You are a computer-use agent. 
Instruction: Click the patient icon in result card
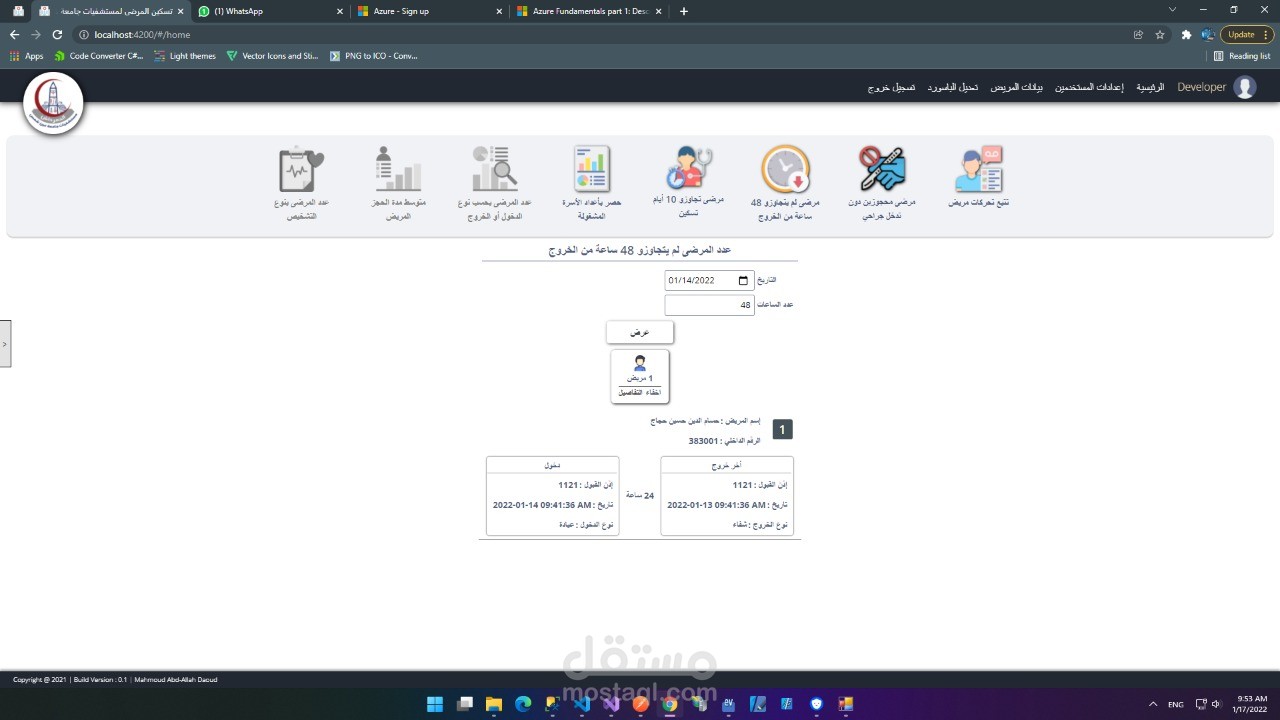point(640,363)
